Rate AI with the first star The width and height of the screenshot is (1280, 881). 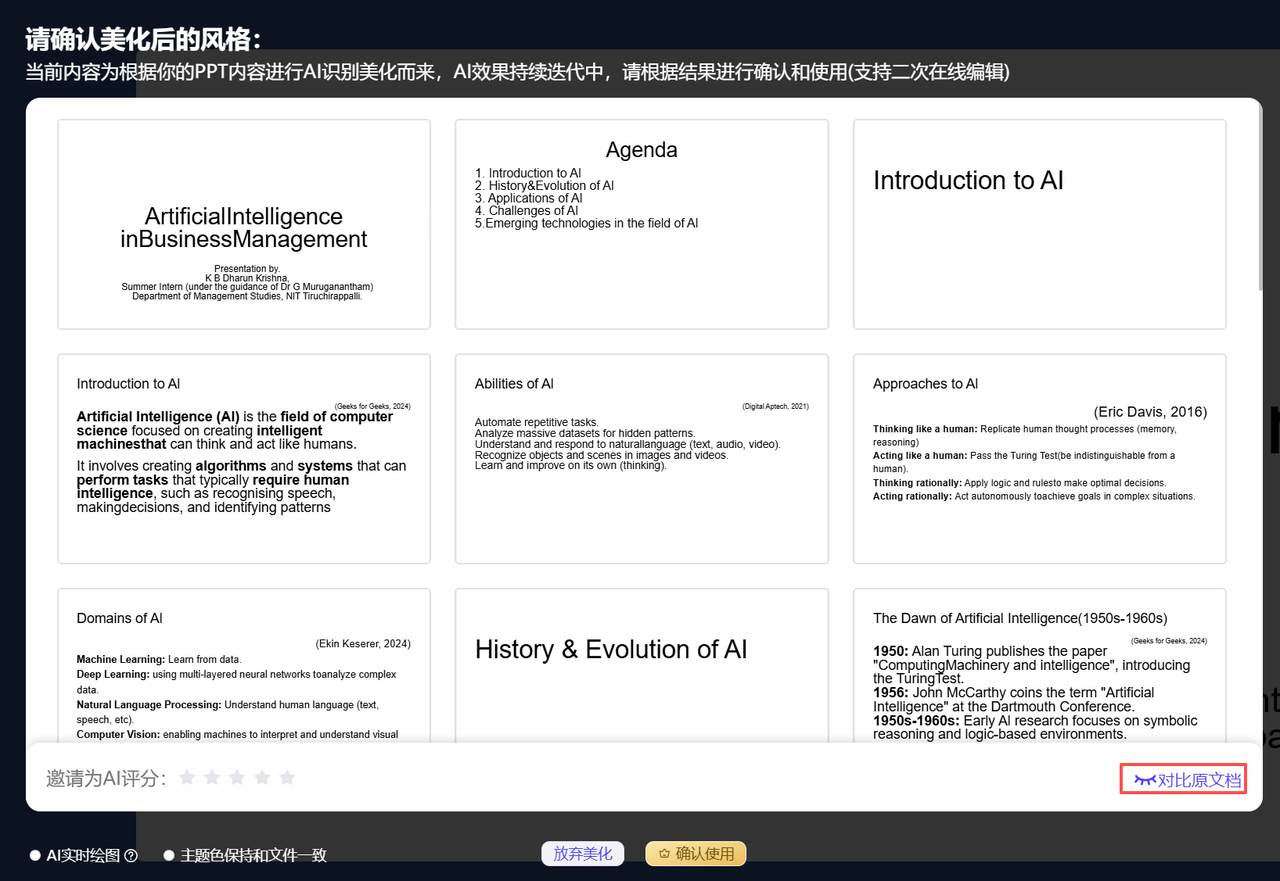187,777
